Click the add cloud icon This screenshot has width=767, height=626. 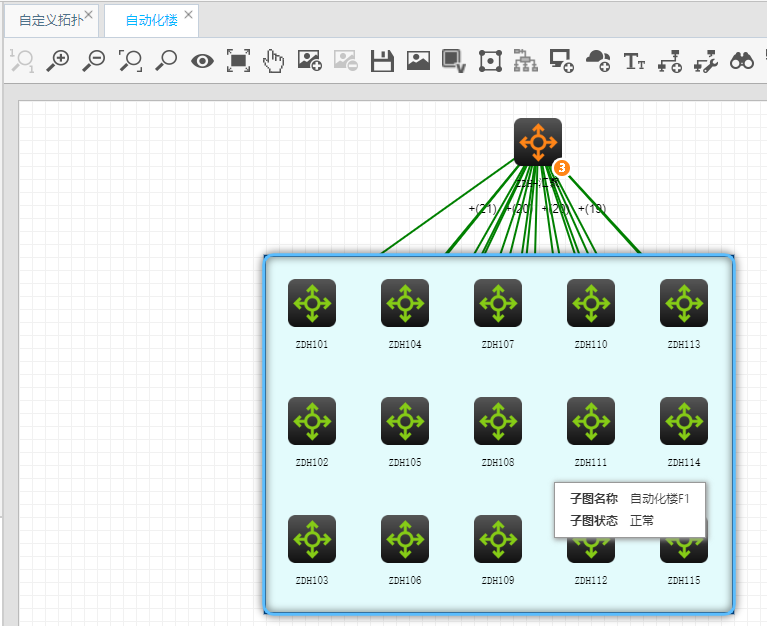[x=597, y=61]
